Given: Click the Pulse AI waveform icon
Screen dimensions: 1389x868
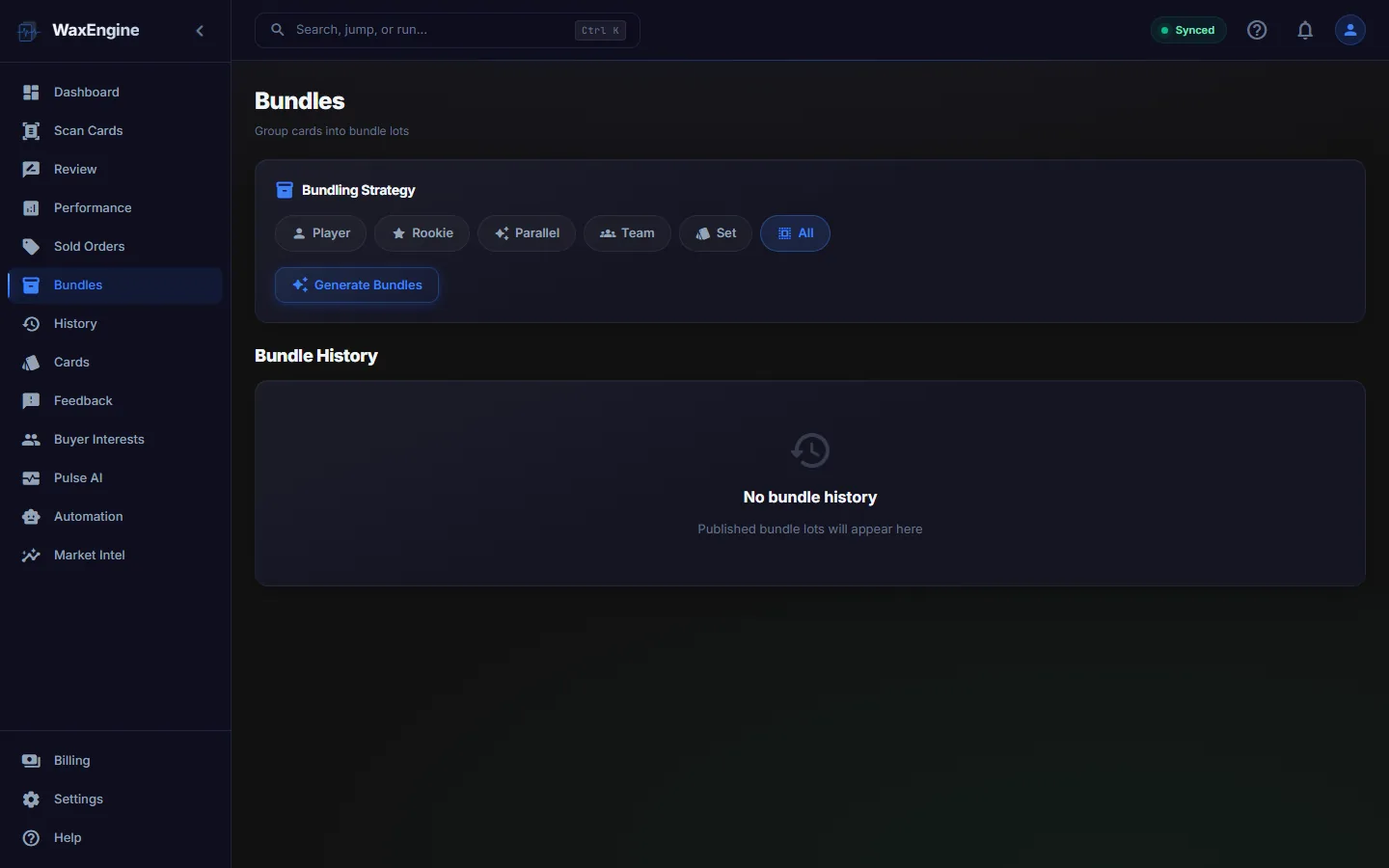Looking at the screenshot, I should pos(31,478).
